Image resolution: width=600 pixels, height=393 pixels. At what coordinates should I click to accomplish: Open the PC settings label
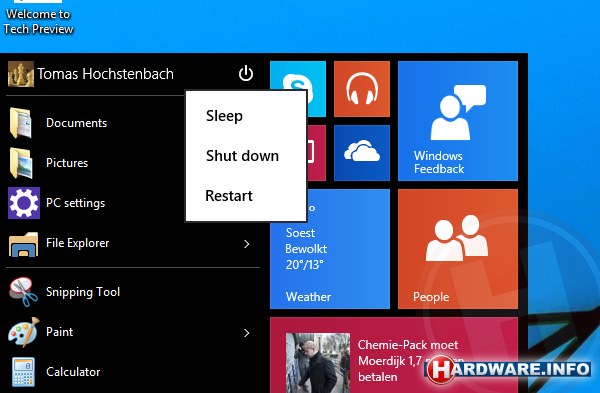coord(75,203)
